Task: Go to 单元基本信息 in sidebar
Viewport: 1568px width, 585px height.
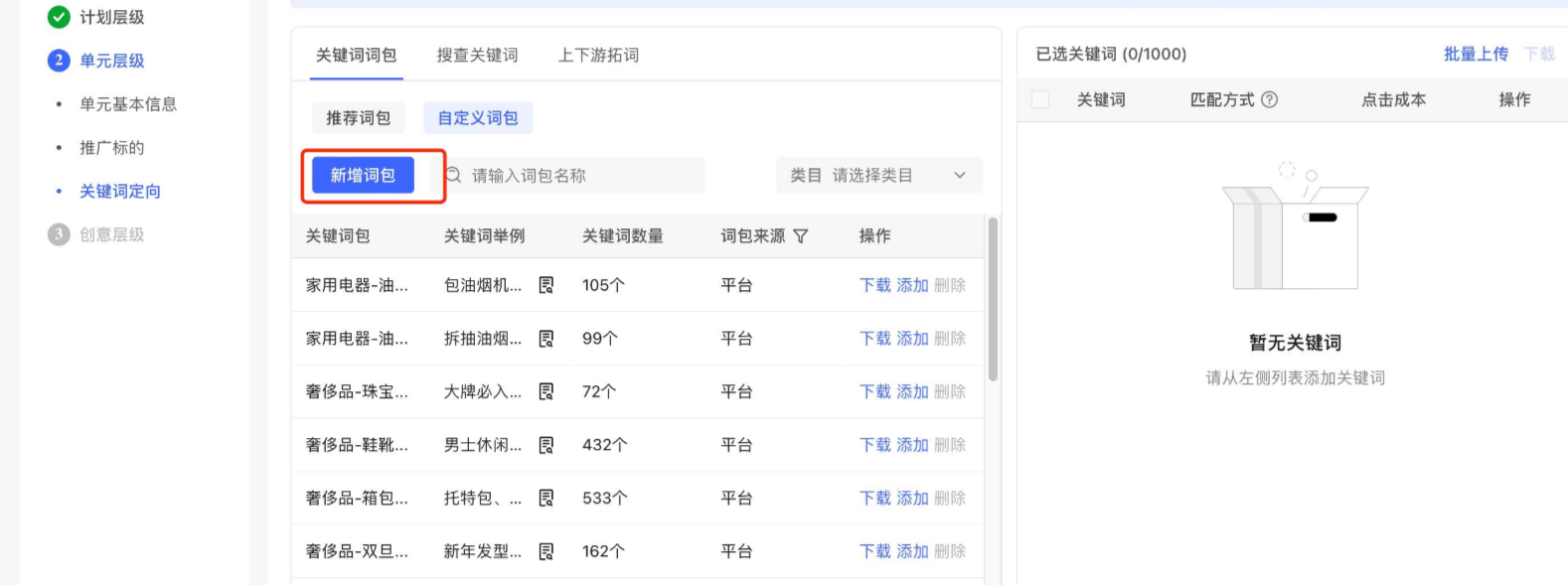Action: [128, 104]
